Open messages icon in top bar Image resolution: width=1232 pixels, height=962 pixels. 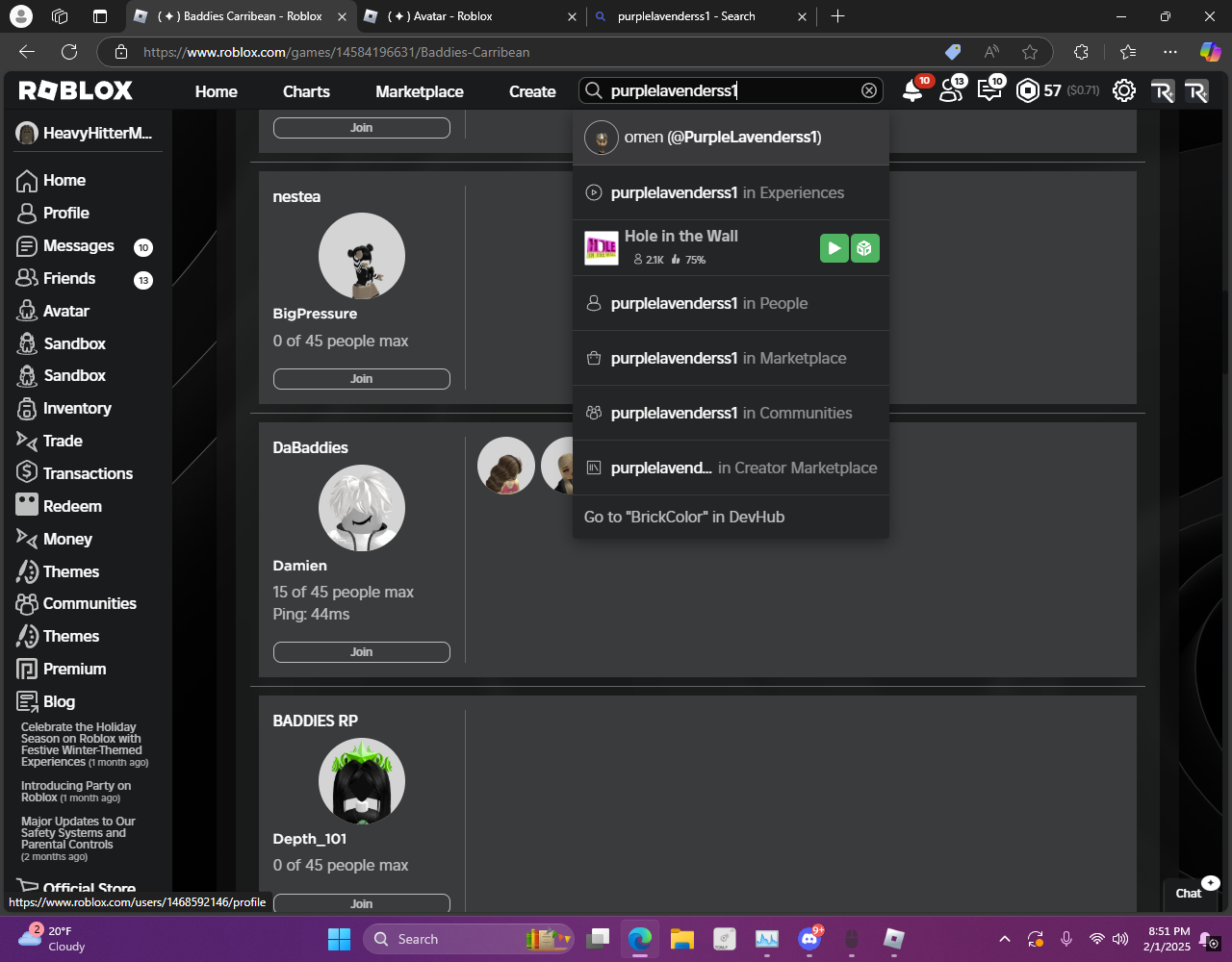click(x=989, y=91)
